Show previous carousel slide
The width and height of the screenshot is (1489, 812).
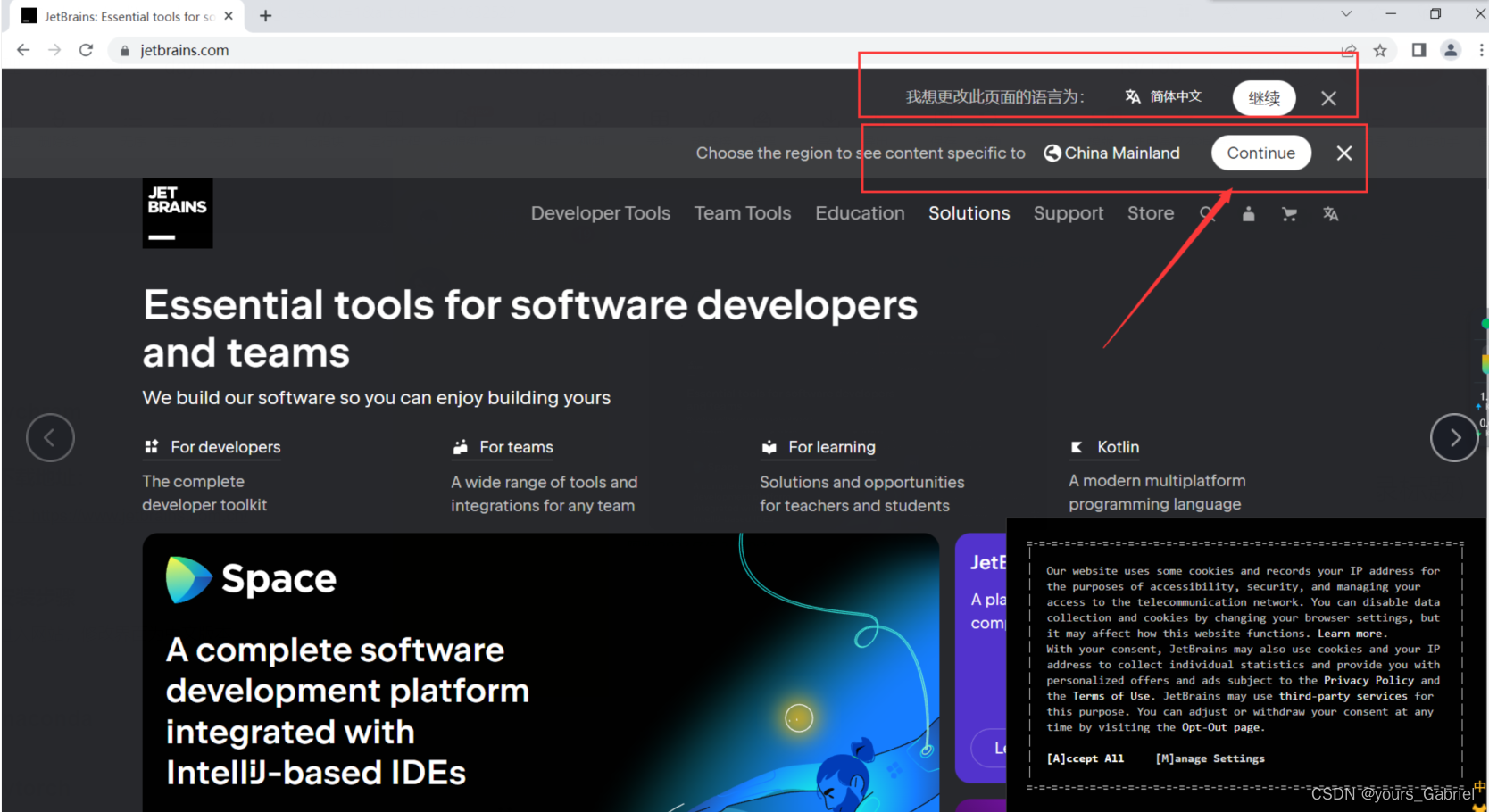tap(50, 437)
